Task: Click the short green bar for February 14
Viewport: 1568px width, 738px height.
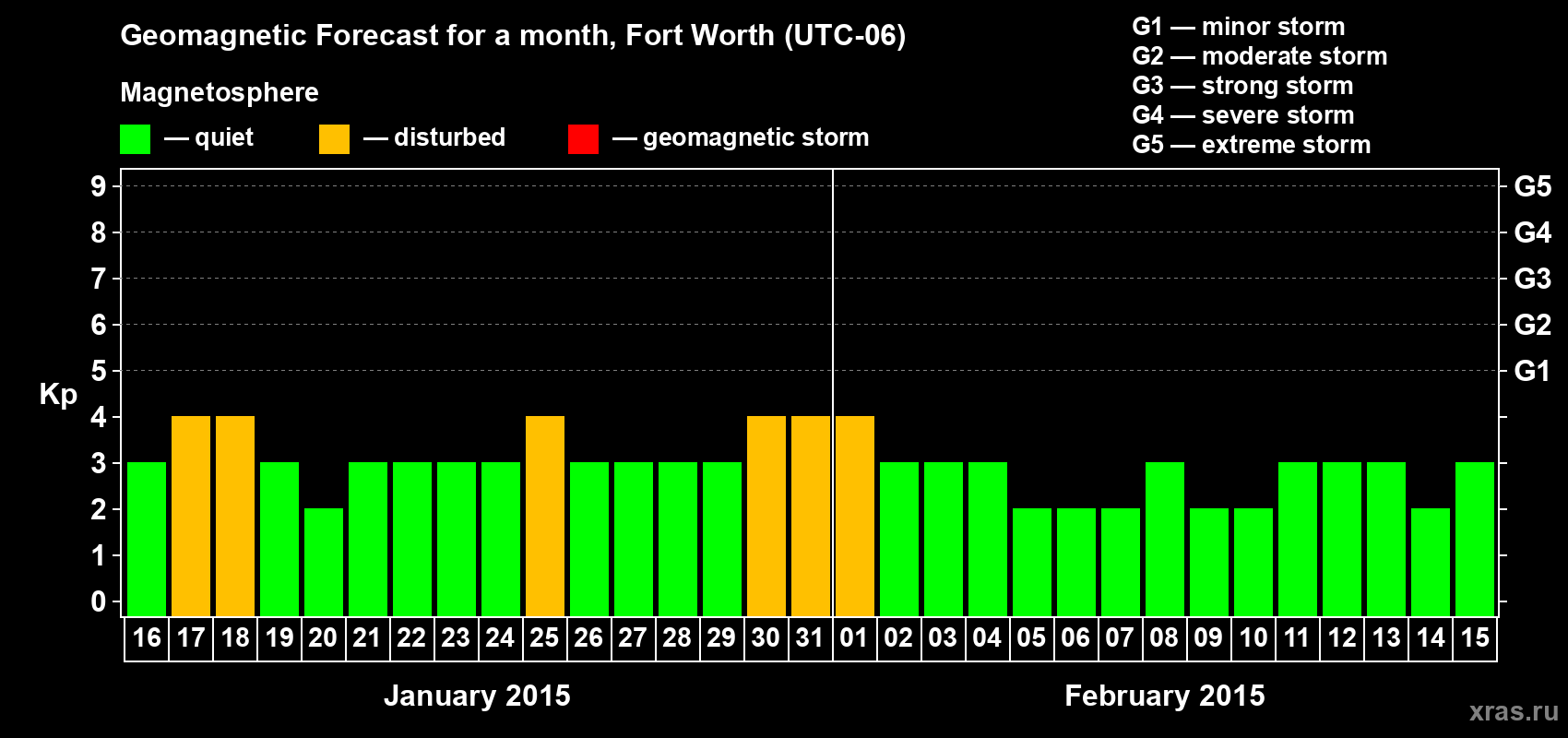Action: (1431, 562)
